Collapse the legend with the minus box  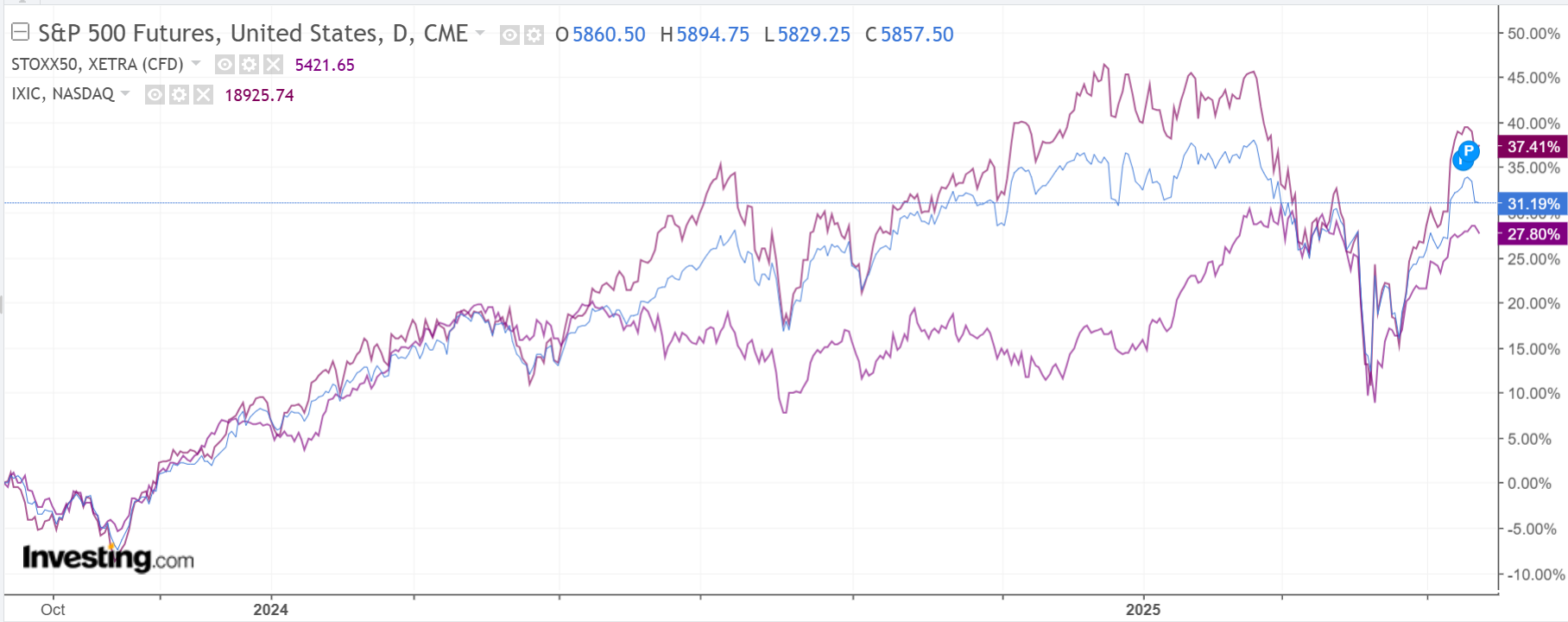click(x=20, y=33)
